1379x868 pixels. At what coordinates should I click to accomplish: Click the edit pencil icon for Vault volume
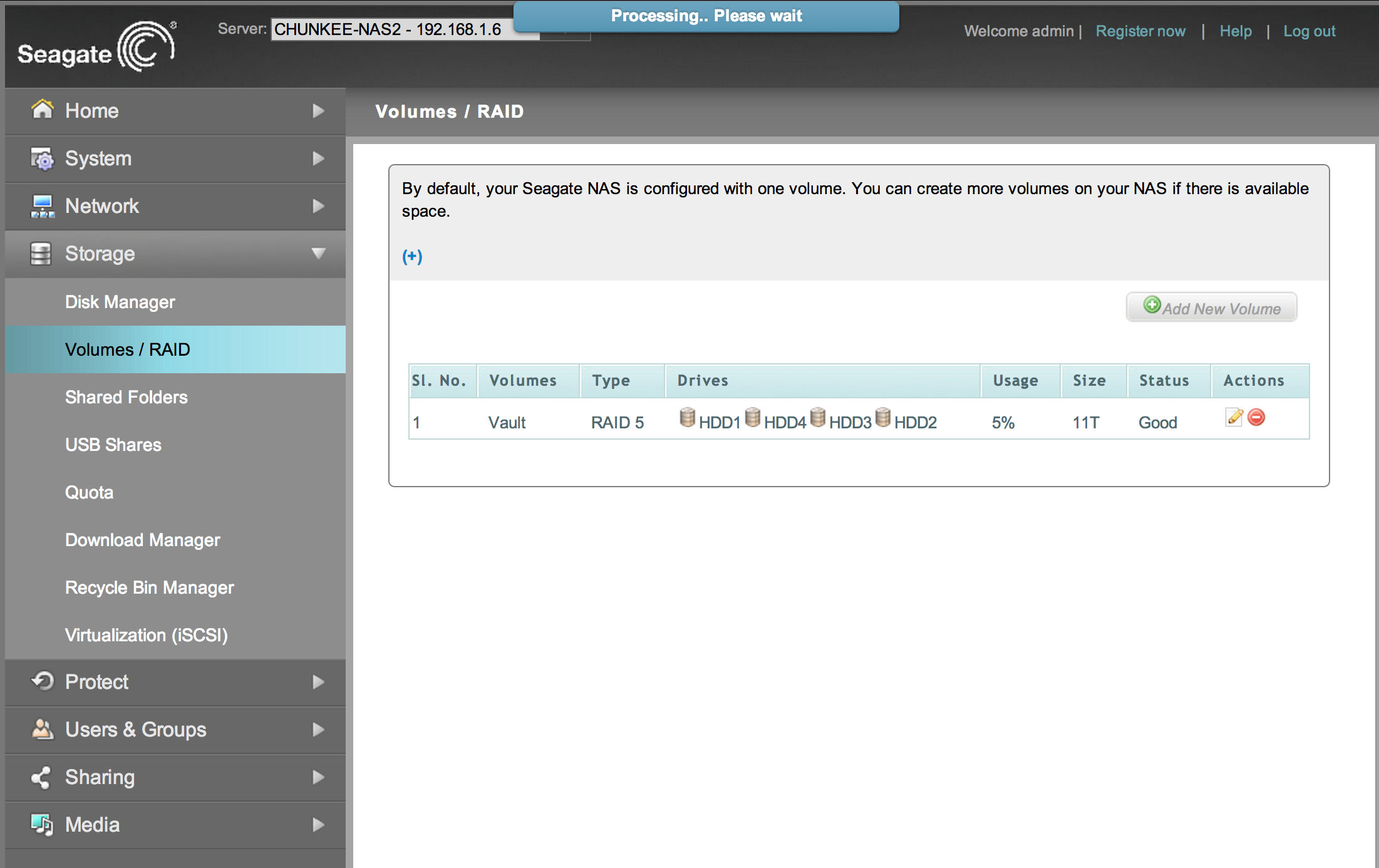1234,417
